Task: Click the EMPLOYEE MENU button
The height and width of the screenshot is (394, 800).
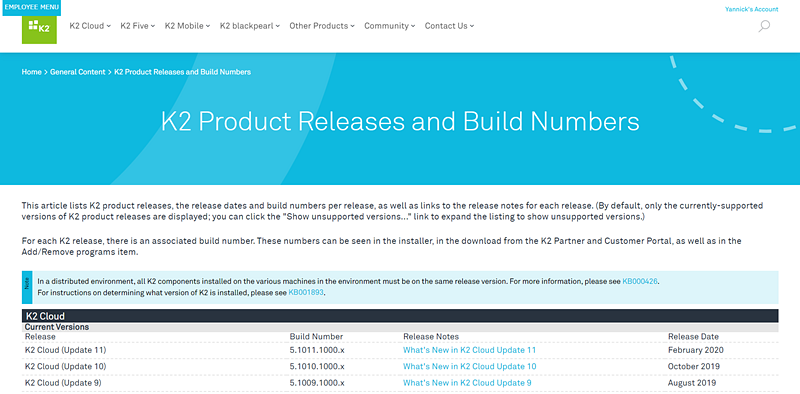Action: [x=32, y=7]
